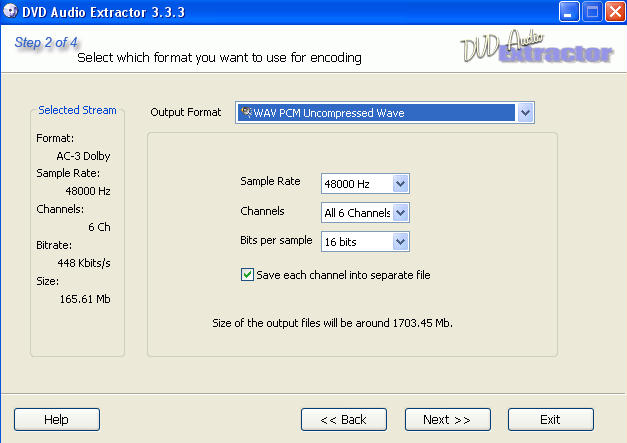This screenshot has width=627, height=443.
Task: Click the Step 2 of 4 text
Action: pos(46,42)
